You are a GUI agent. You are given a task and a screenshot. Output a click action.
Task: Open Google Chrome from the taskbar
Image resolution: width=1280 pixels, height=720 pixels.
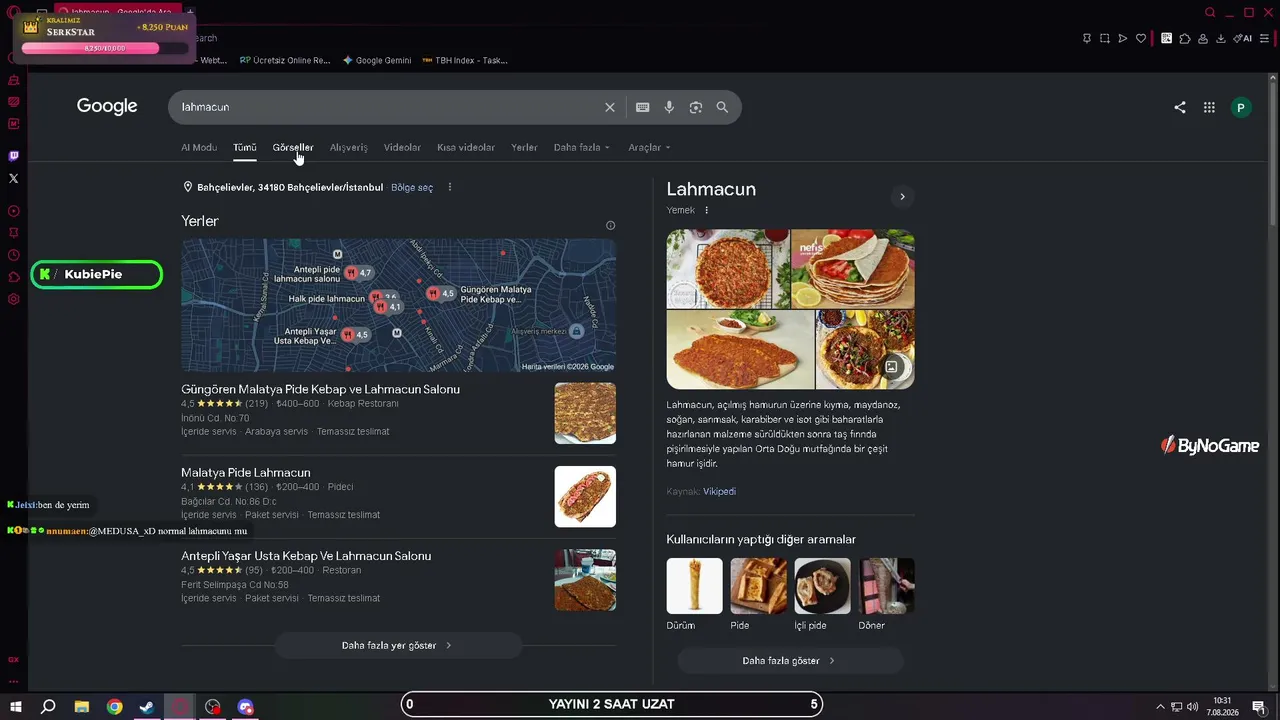pyautogui.click(x=115, y=707)
